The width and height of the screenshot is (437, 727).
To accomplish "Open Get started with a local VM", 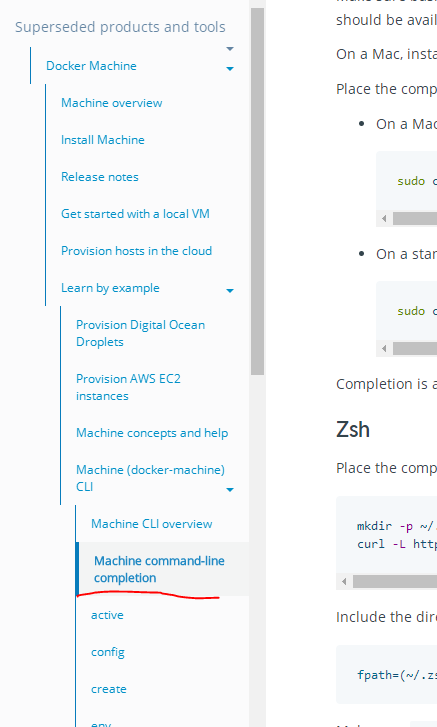I will (135, 214).
